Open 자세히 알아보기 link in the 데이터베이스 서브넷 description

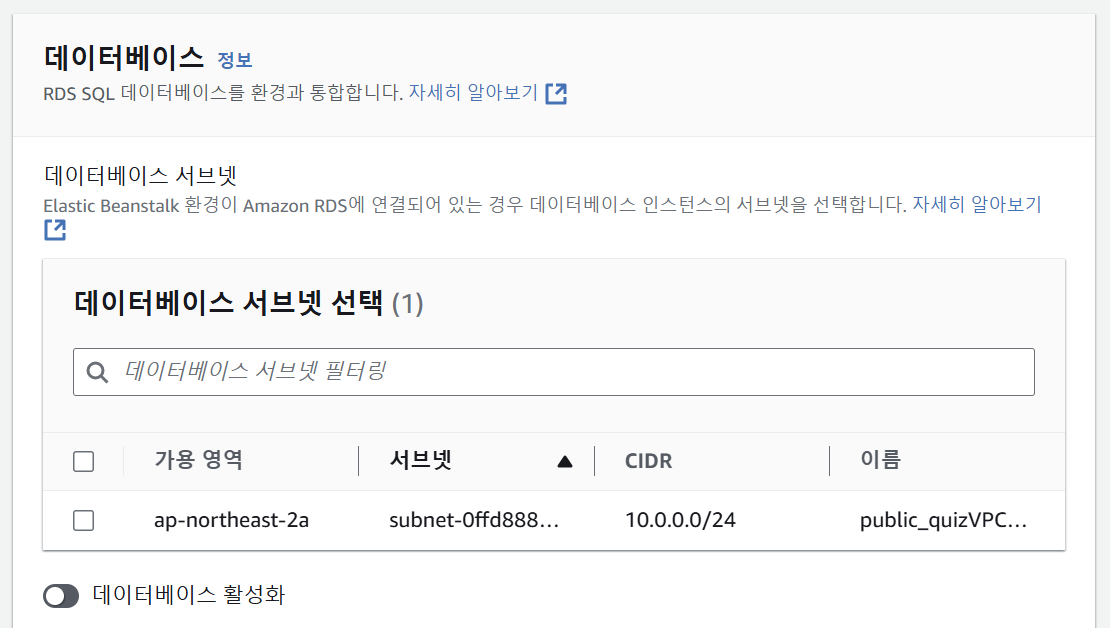[976, 205]
